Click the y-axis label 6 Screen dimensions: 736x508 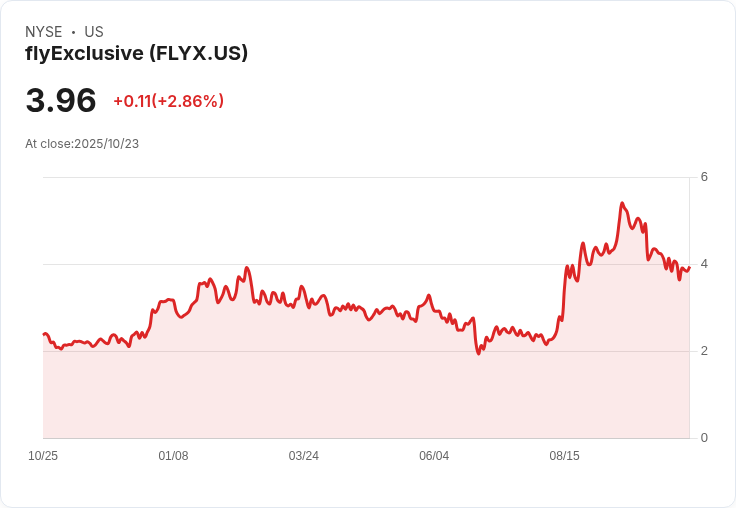(704, 177)
